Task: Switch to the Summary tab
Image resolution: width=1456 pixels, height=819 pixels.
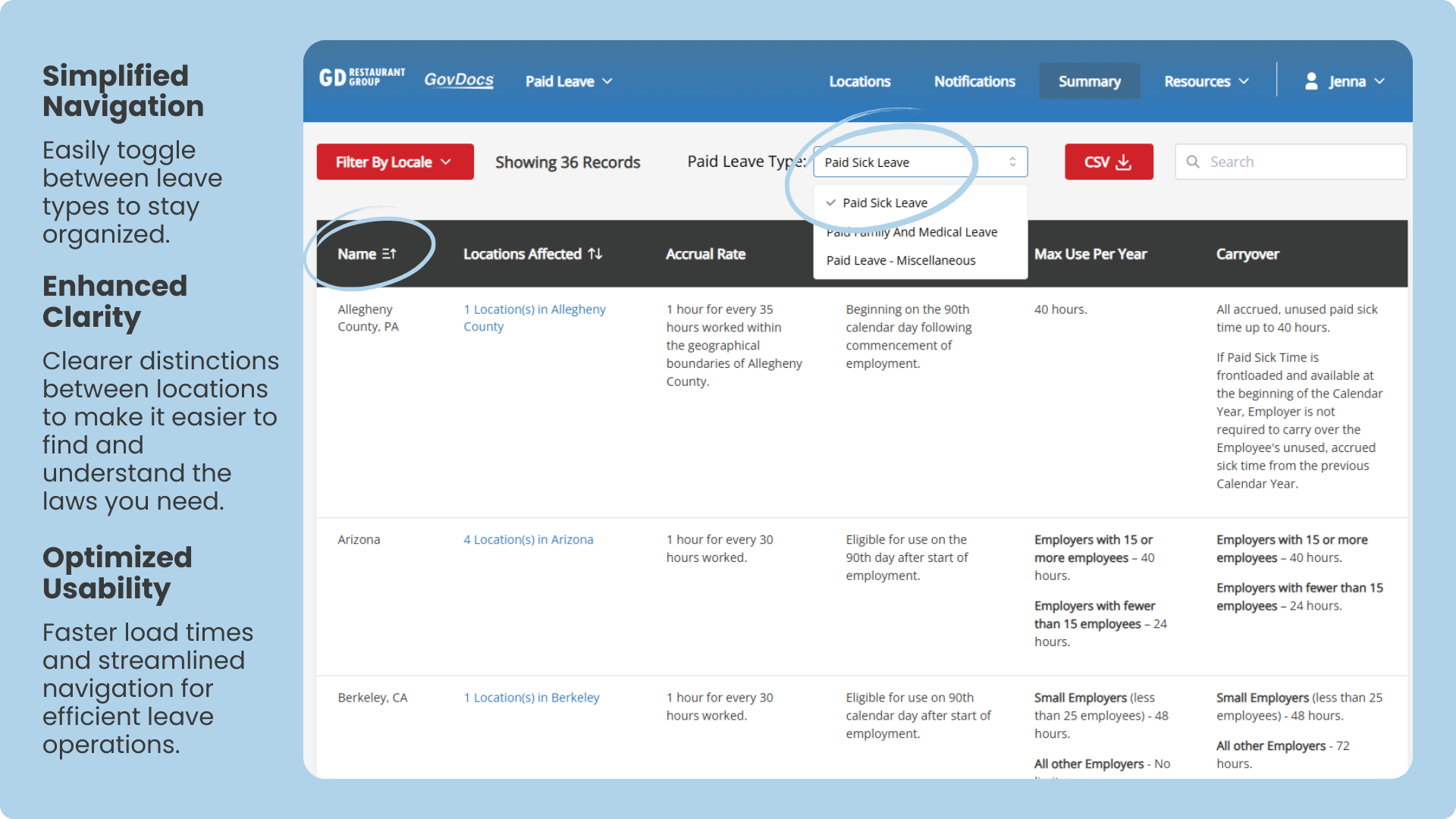Action: [x=1089, y=81]
